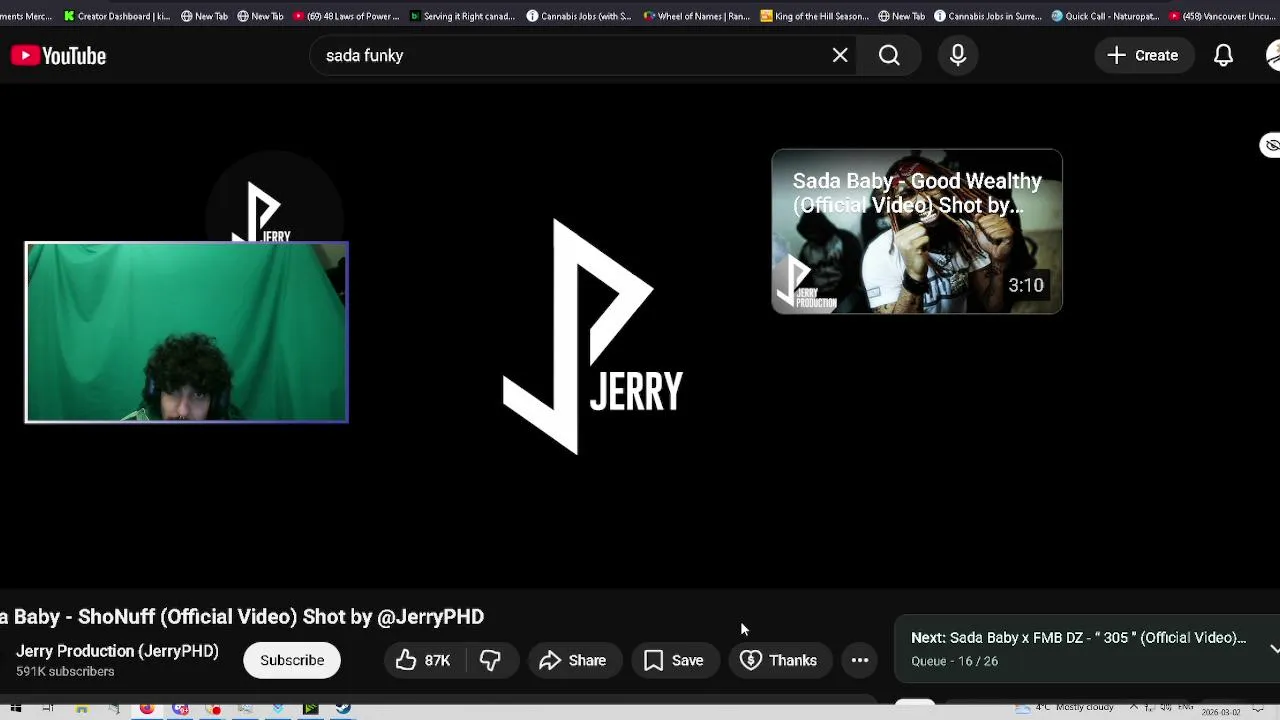Send a Thanks to the creator
Screen dimensions: 1280x720
tap(779, 660)
